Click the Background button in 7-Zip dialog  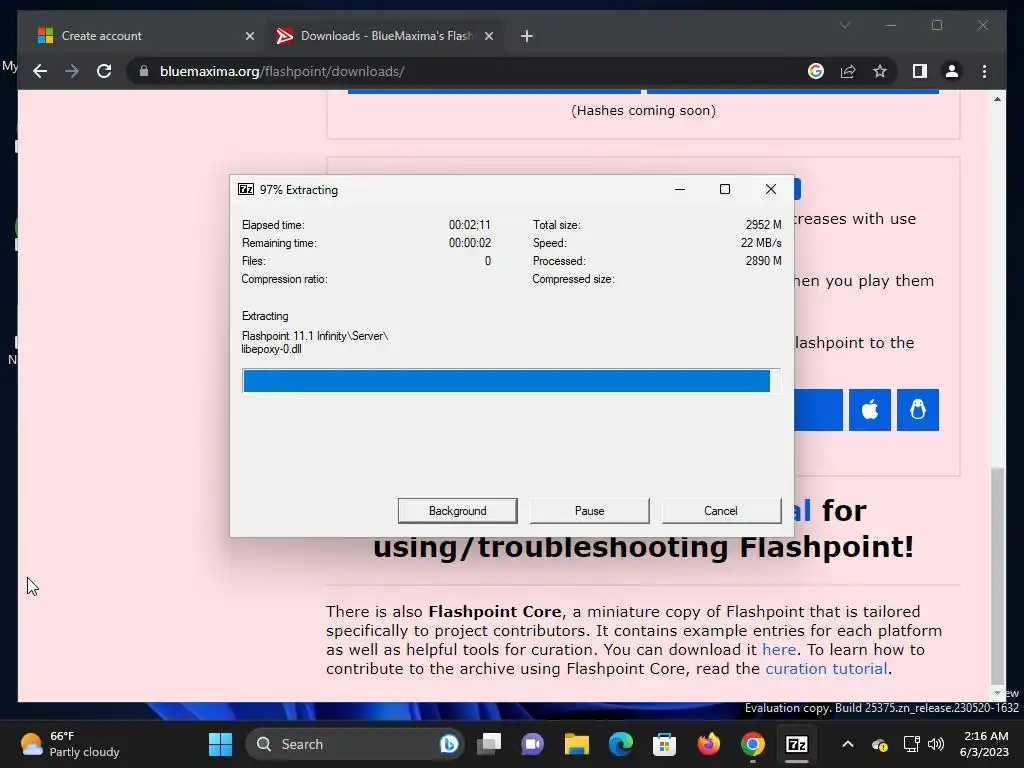457,511
